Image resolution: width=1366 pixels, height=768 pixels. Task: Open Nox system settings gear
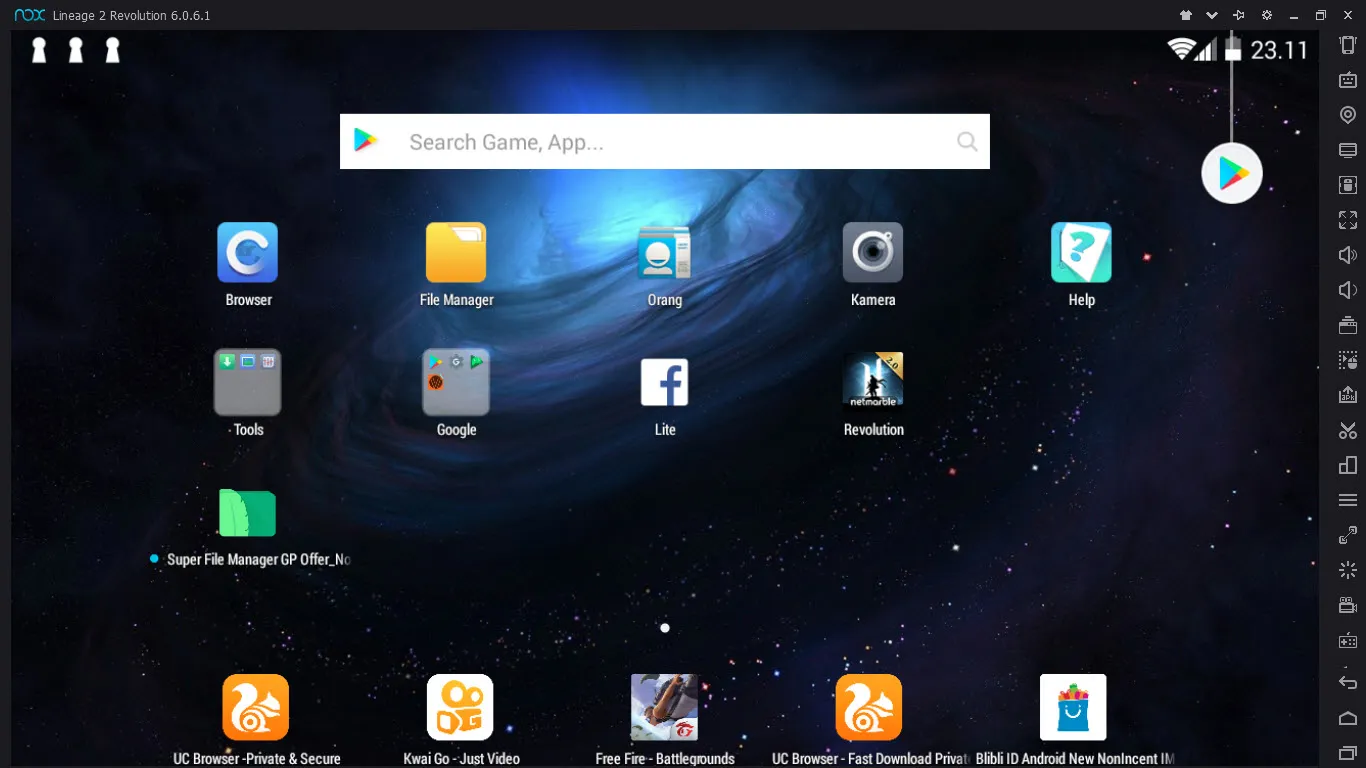(1267, 15)
